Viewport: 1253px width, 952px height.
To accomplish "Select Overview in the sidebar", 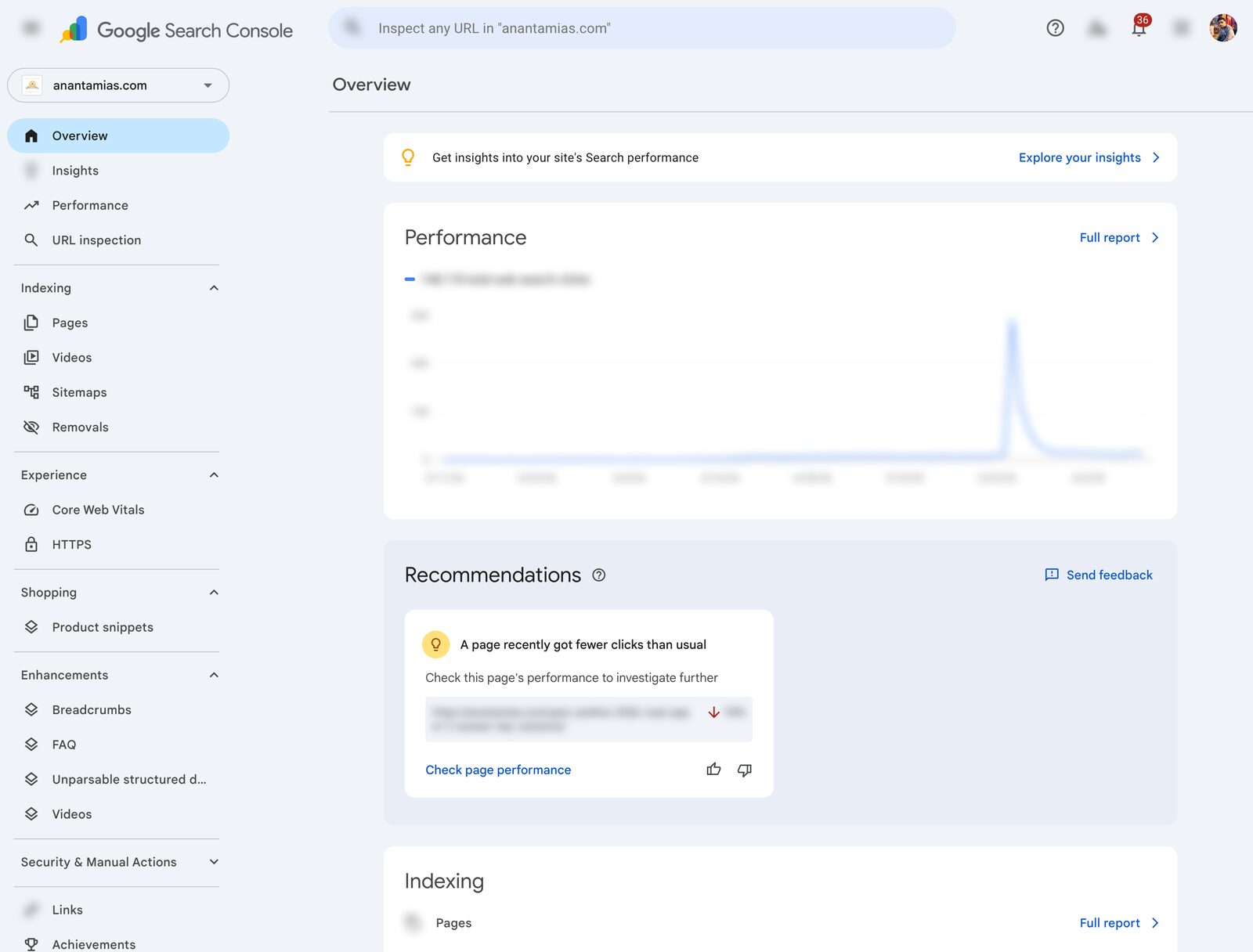I will point(118,136).
